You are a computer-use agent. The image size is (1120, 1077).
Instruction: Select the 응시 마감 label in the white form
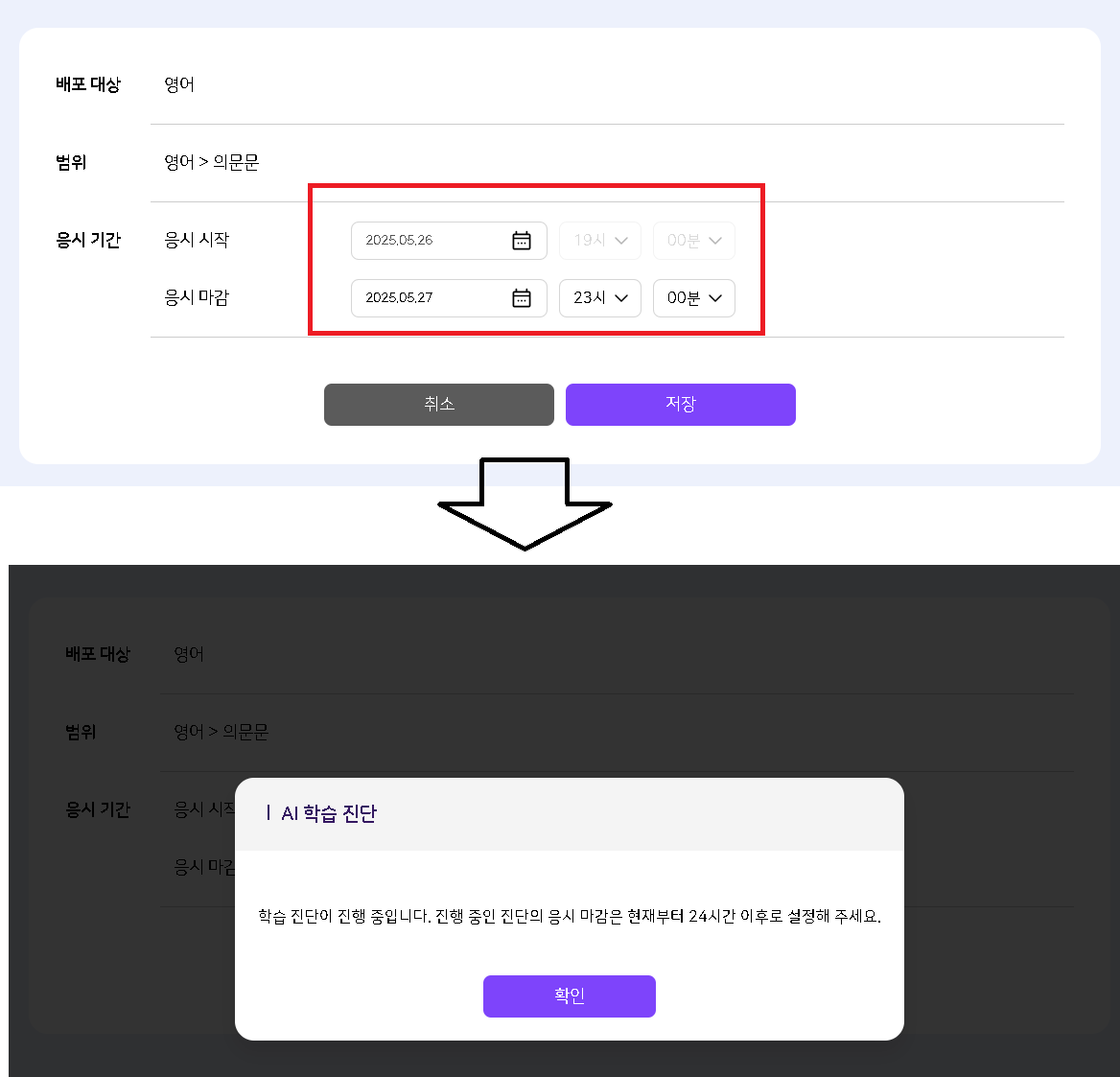point(197,297)
